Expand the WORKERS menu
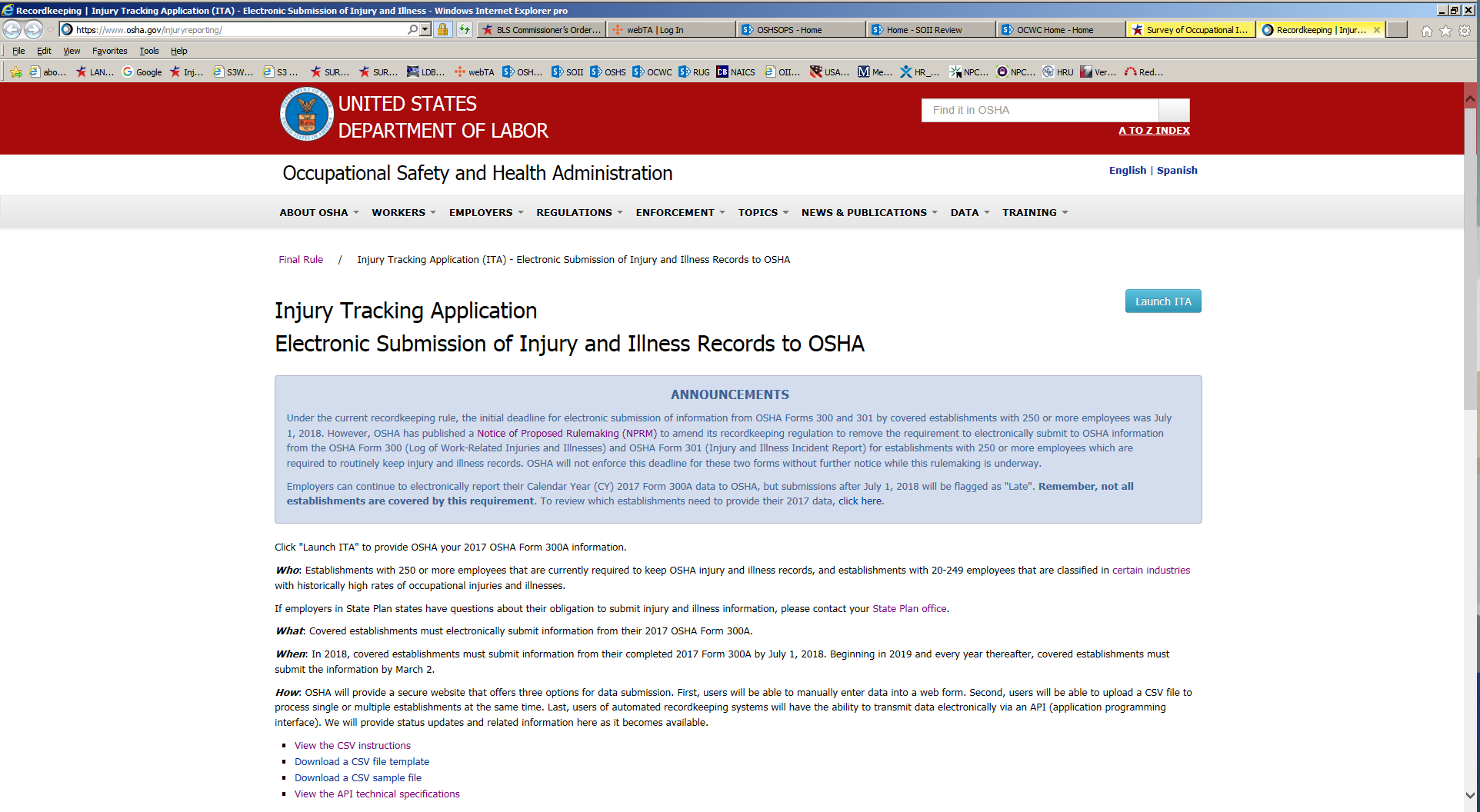This screenshot has height=812, width=1480. pos(404,213)
